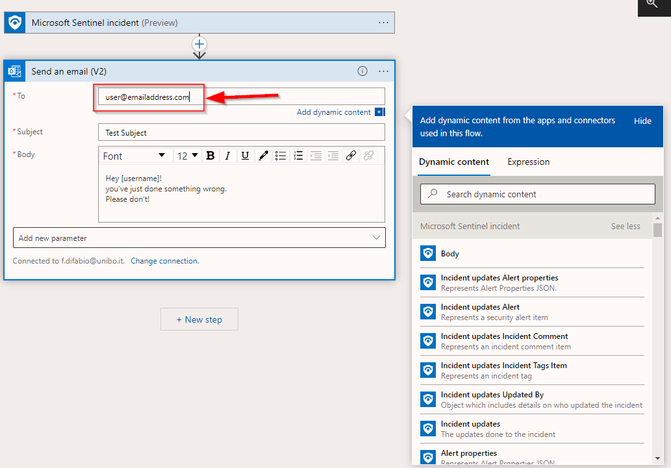
Task: Collapse Sentinel items with See less
Action: coord(625,226)
